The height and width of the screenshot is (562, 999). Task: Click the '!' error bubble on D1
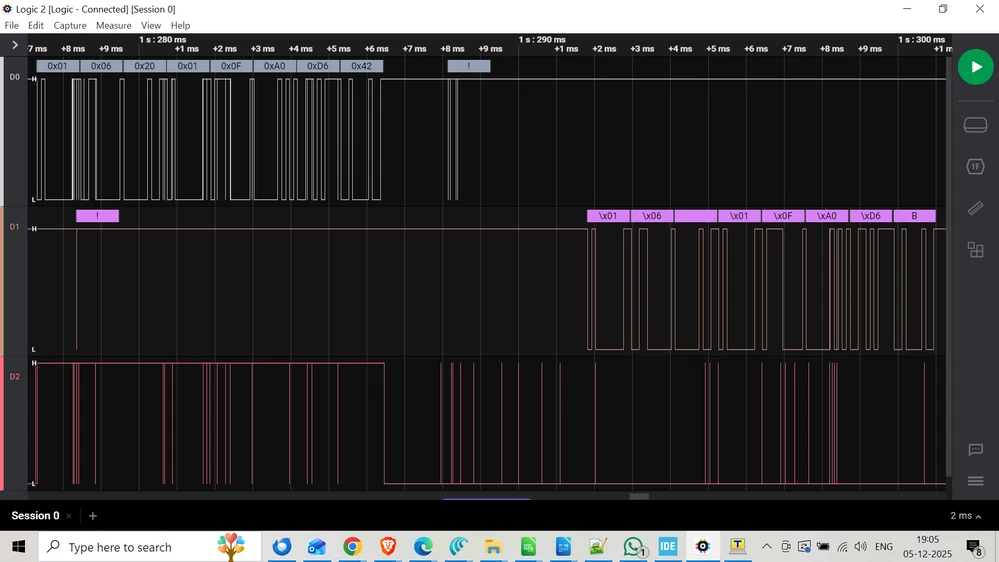tap(97, 216)
